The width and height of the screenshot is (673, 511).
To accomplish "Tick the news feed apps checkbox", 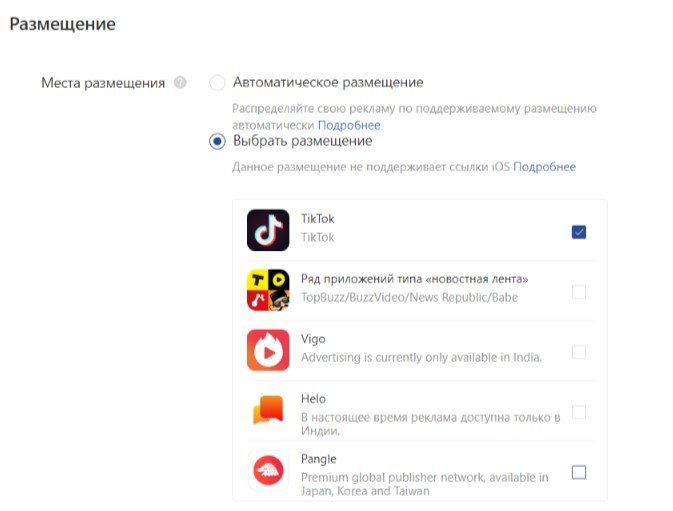I will (579, 292).
